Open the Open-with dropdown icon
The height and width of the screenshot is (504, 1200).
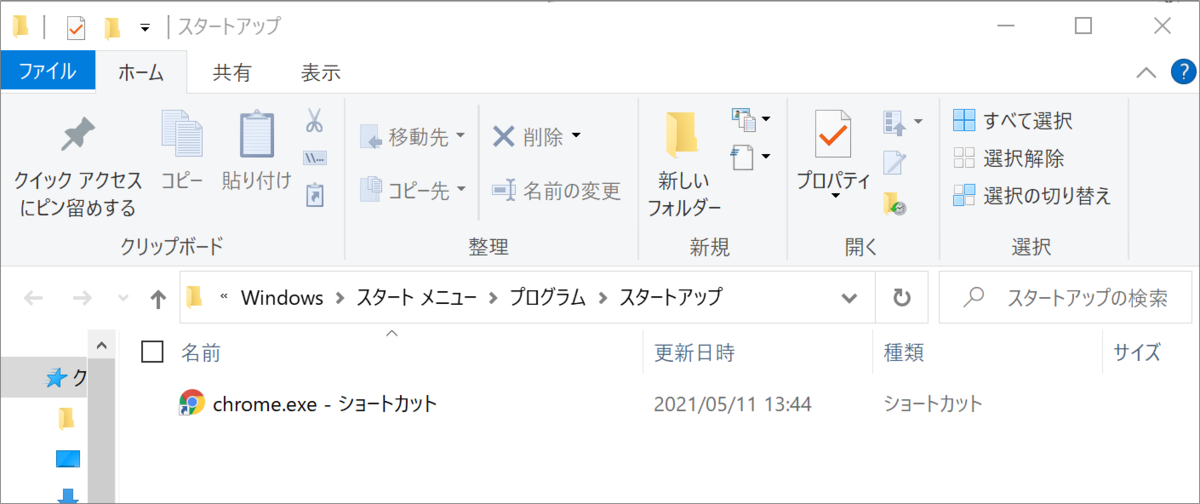[902, 122]
